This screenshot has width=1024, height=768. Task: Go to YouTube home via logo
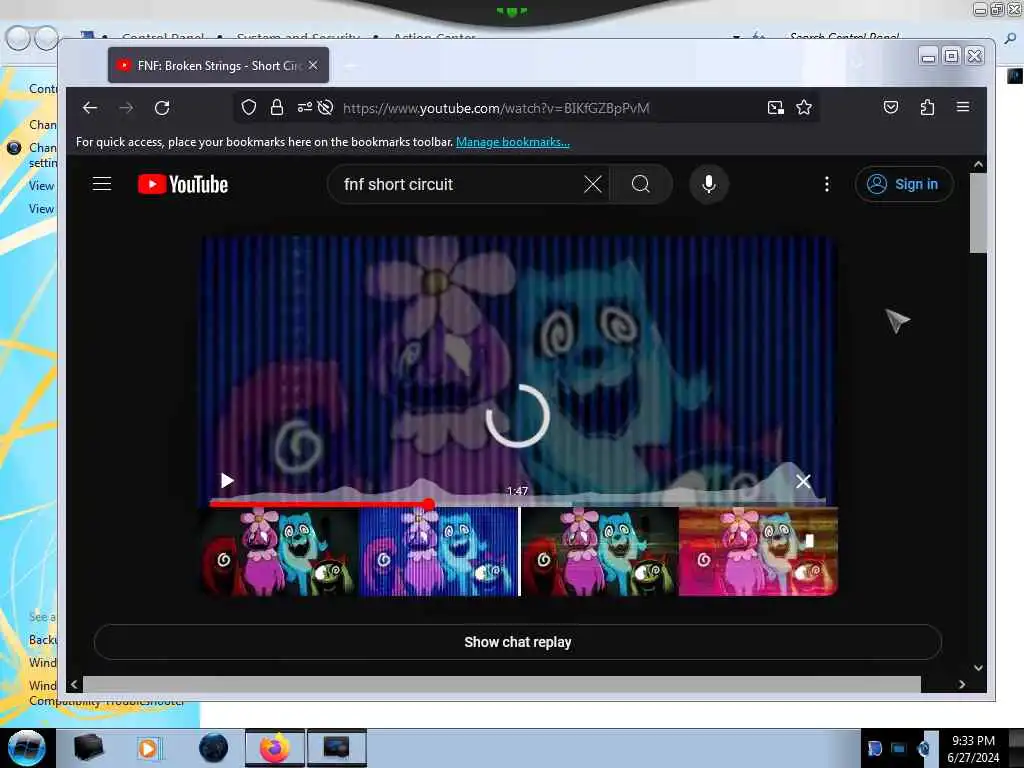[x=183, y=184]
